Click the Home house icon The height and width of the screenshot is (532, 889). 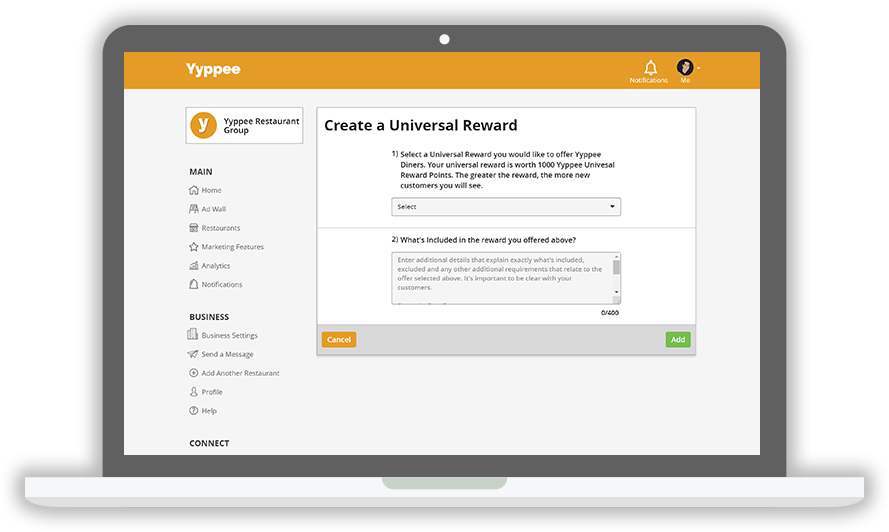[x=193, y=190]
